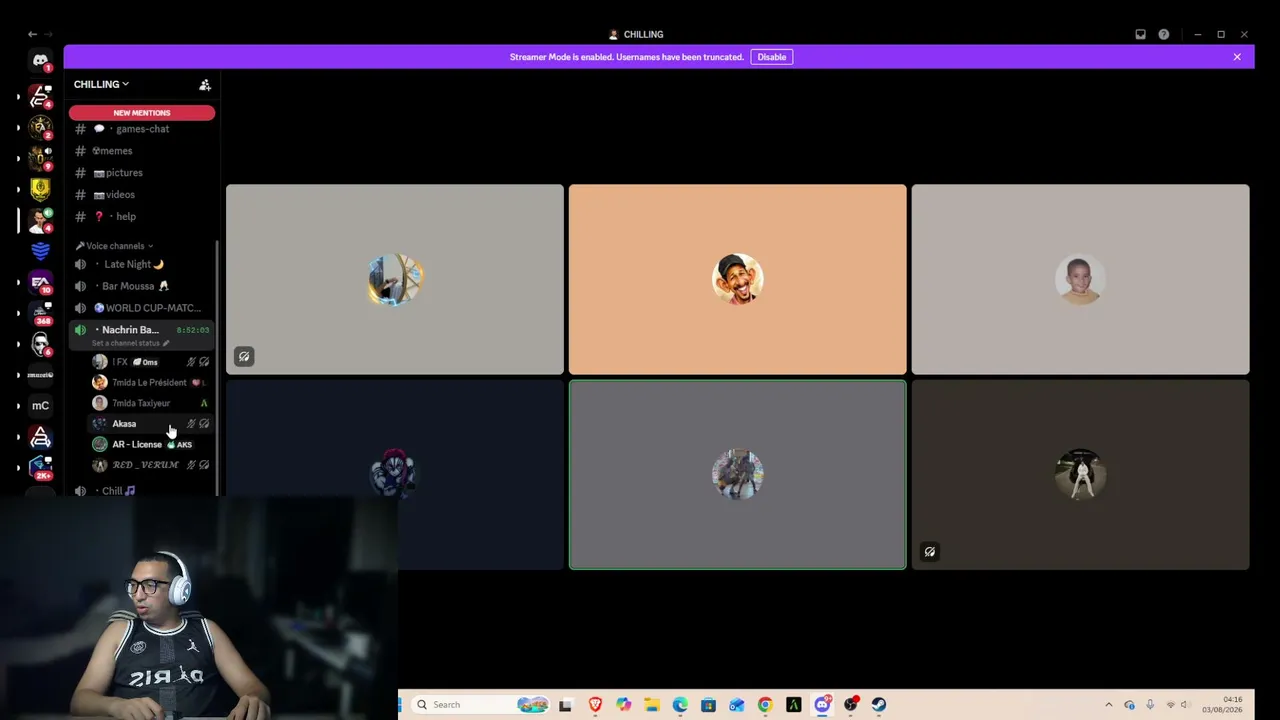The height and width of the screenshot is (720, 1280).
Task: Click the invite people icon beside CHILLING
Action: (205, 85)
